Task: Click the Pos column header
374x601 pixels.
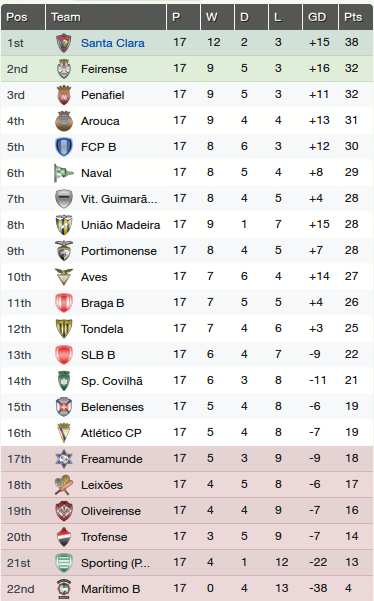Action: pyautogui.click(x=23, y=17)
